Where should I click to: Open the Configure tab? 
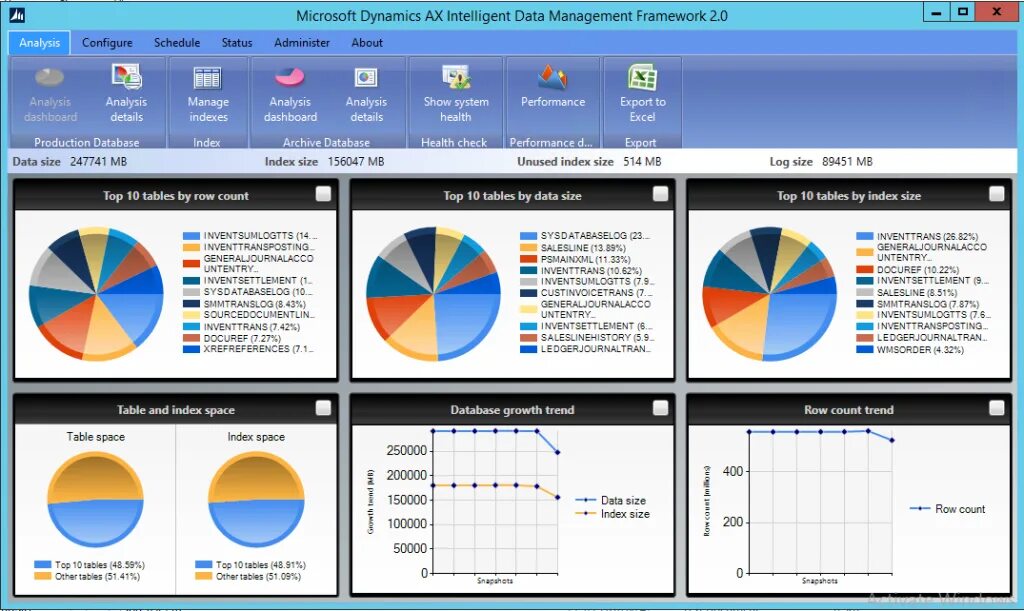[107, 42]
